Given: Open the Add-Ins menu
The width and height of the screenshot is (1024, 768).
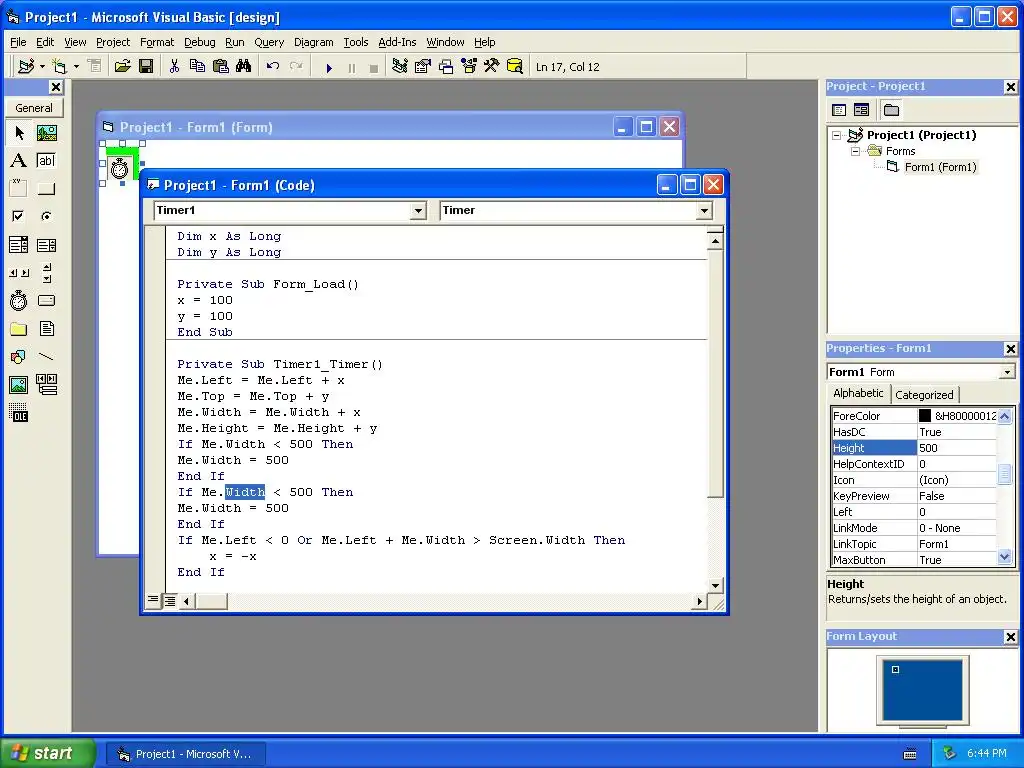Looking at the screenshot, I should point(397,42).
